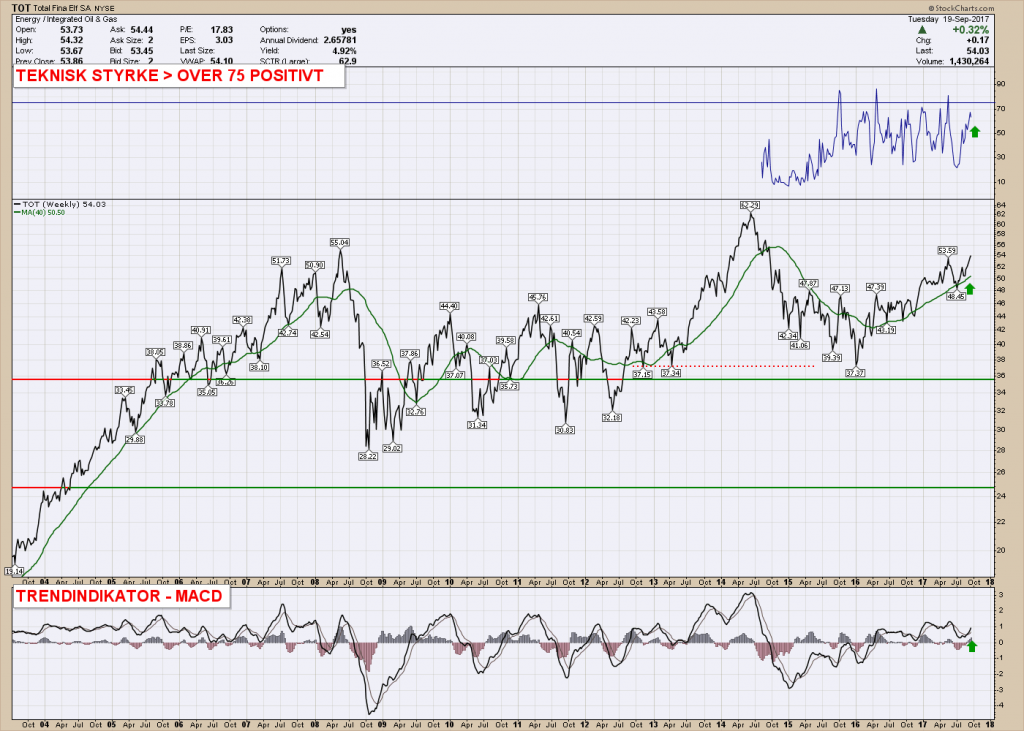Click the 30.83 low price label
This screenshot has height=731, width=1024.
point(565,430)
